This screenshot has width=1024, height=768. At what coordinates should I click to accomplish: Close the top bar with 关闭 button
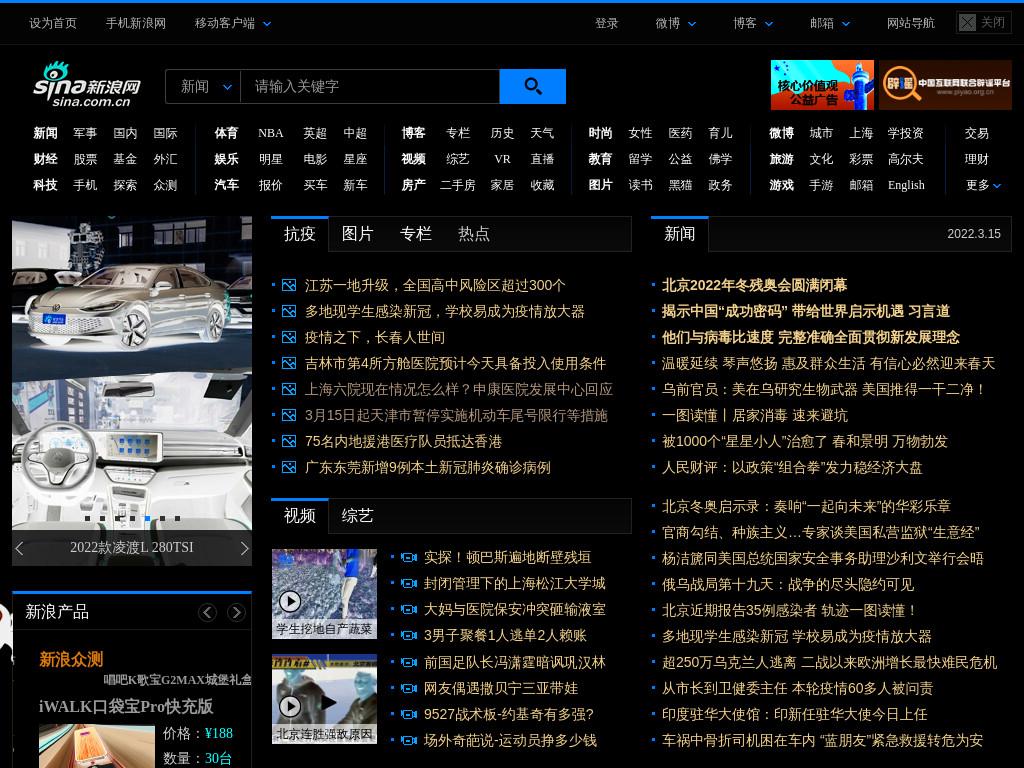pos(983,23)
